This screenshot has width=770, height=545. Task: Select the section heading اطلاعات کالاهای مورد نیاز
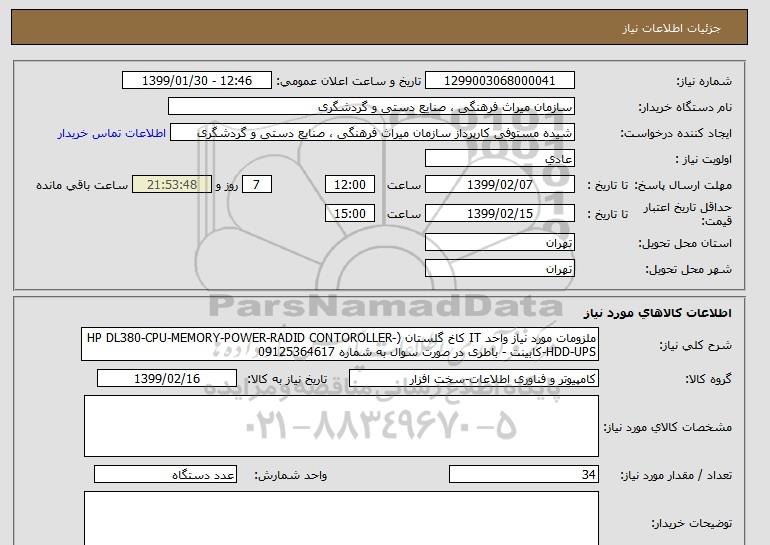click(658, 313)
